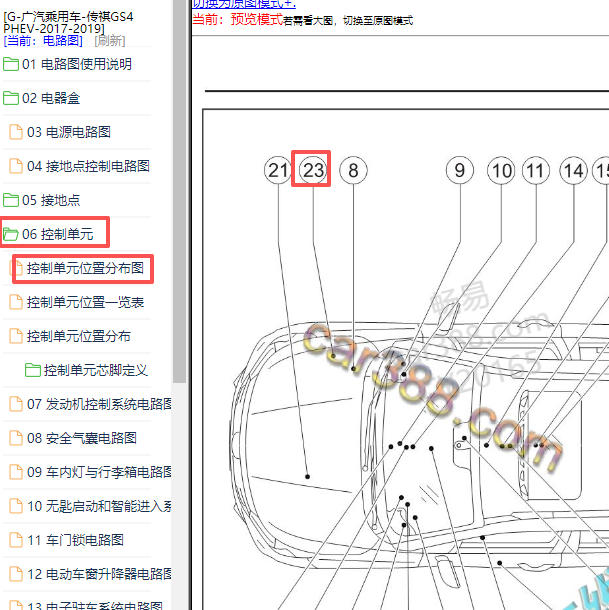Select 控制单元位置分布图 entry
This screenshot has height=610, width=609.
(85, 268)
